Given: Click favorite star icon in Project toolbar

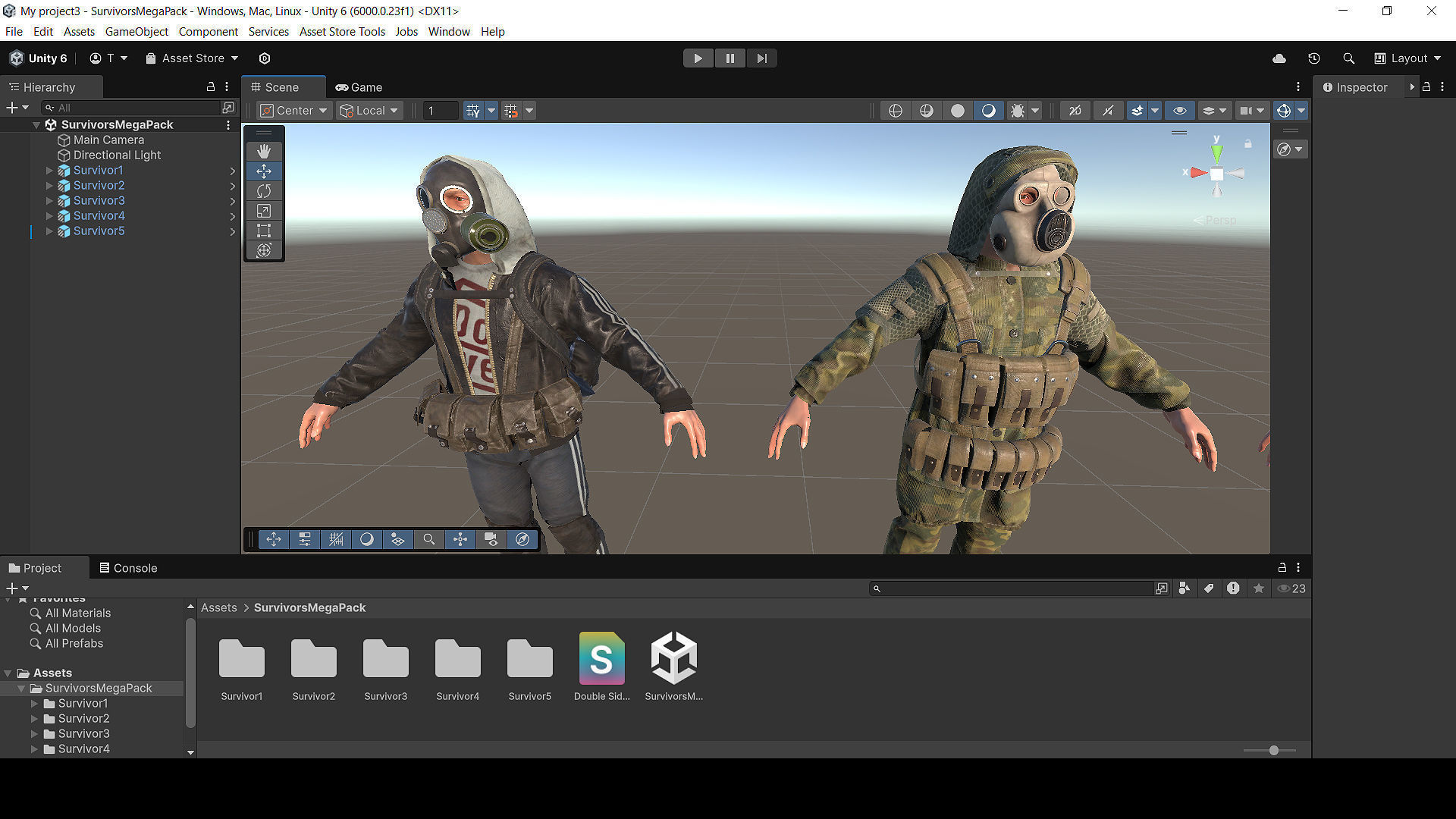Looking at the screenshot, I should pyautogui.click(x=1259, y=588).
